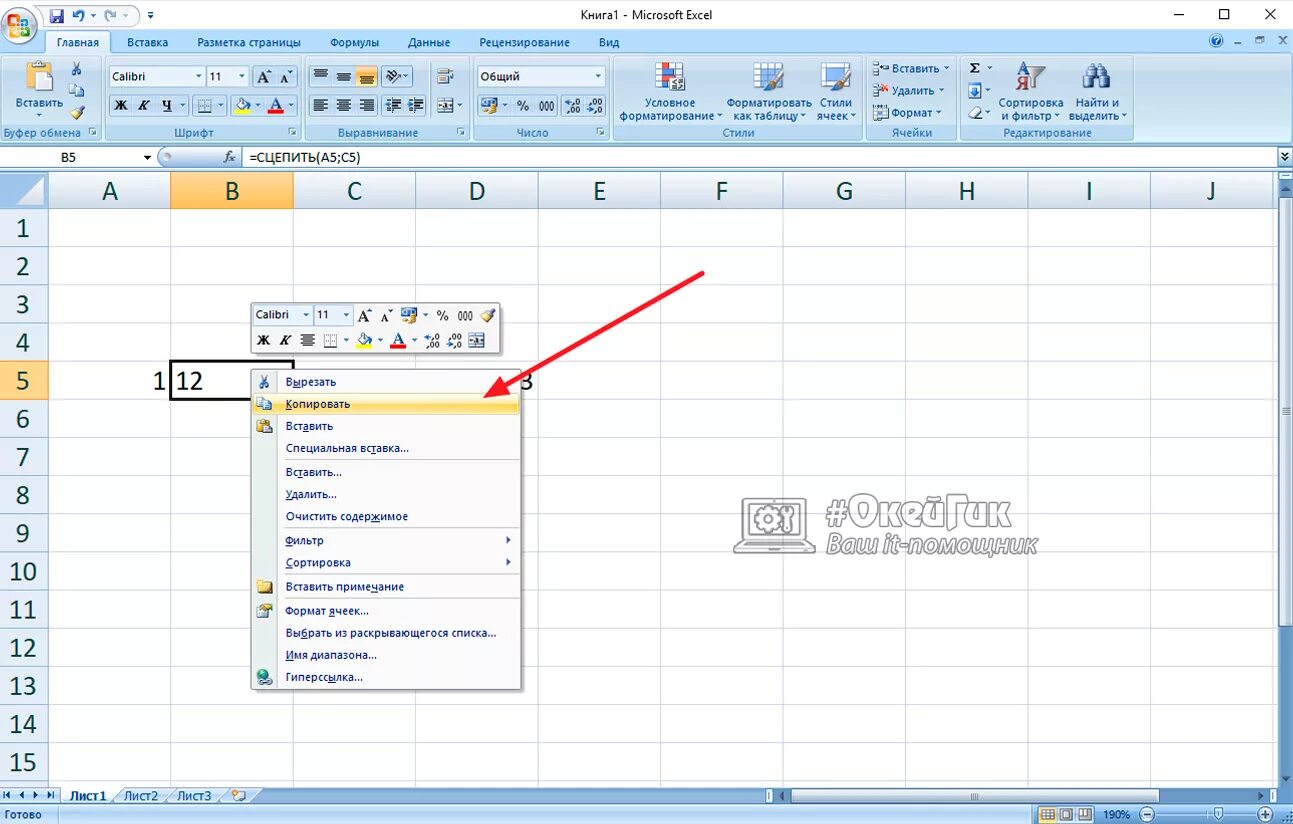The height and width of the screenshot is (824, 1293).
Task: Apply middle vertical alignment in ribbon
Action: click(343, 77)
